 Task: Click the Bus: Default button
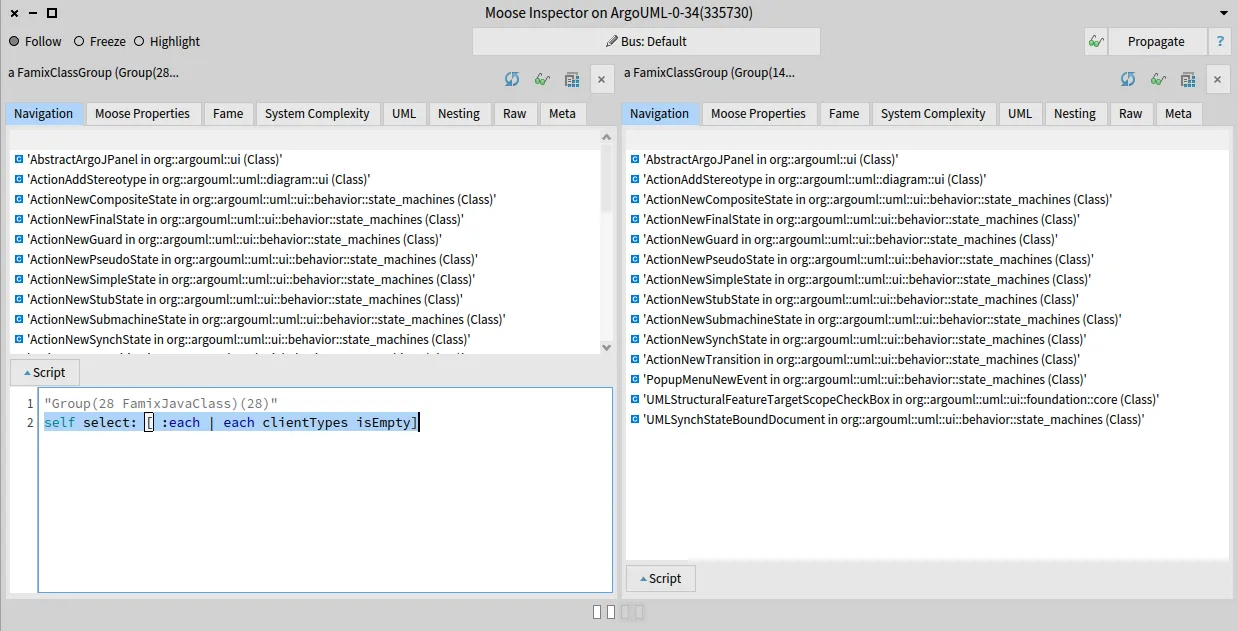pos(646,41)
